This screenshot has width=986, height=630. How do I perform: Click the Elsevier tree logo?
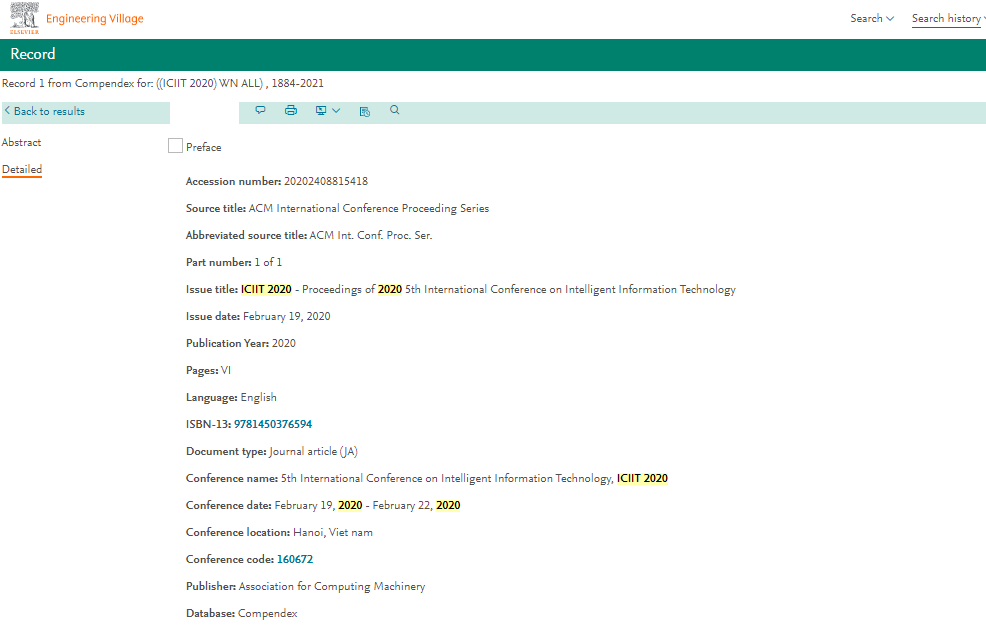25,18
